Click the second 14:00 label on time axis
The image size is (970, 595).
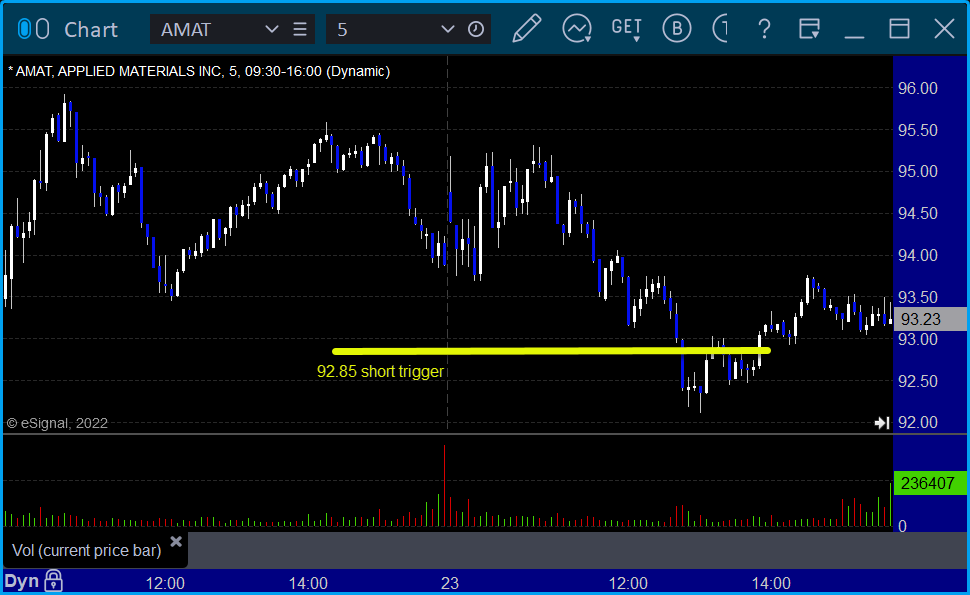coord(771,583)
